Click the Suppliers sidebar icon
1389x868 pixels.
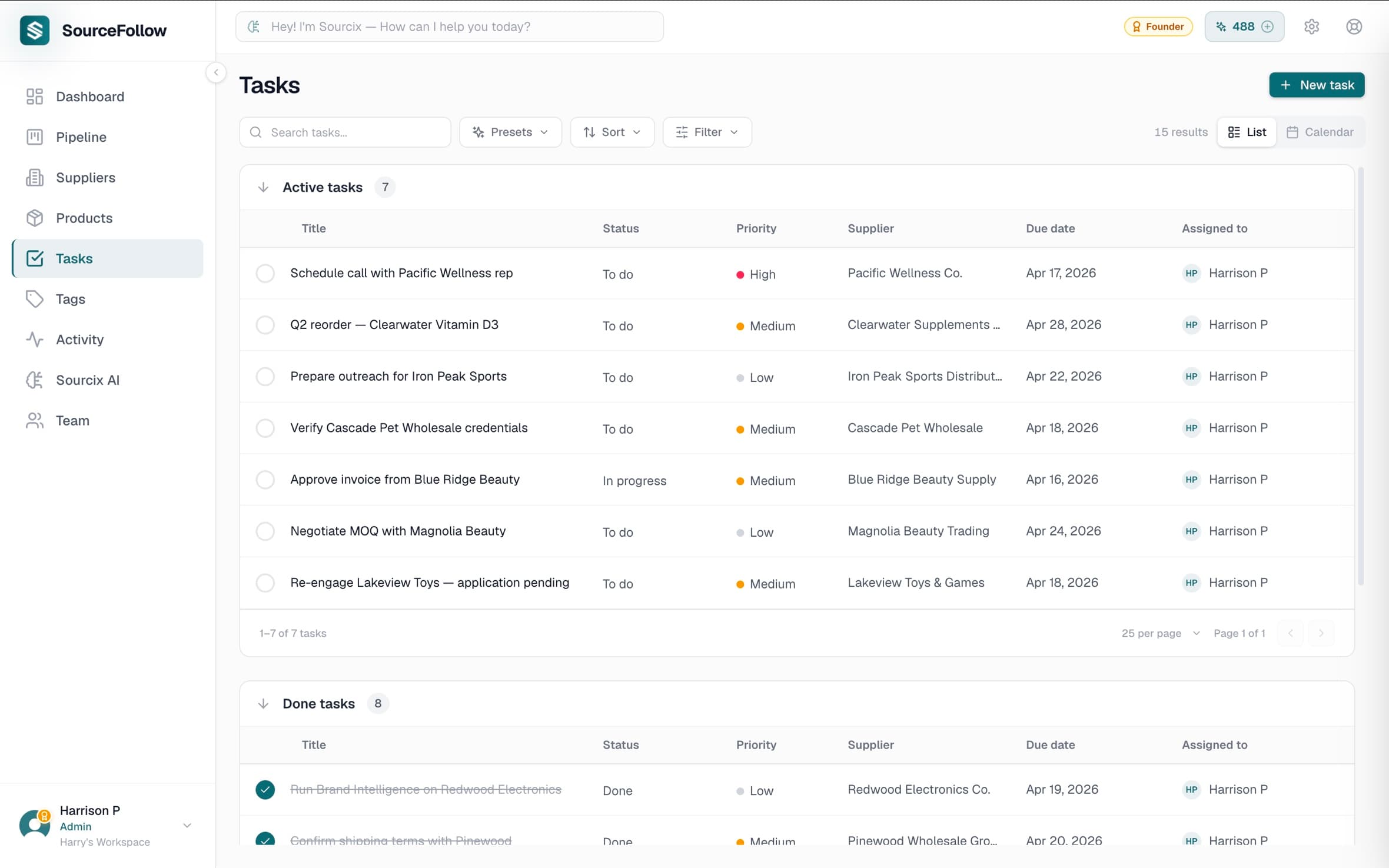34,177
